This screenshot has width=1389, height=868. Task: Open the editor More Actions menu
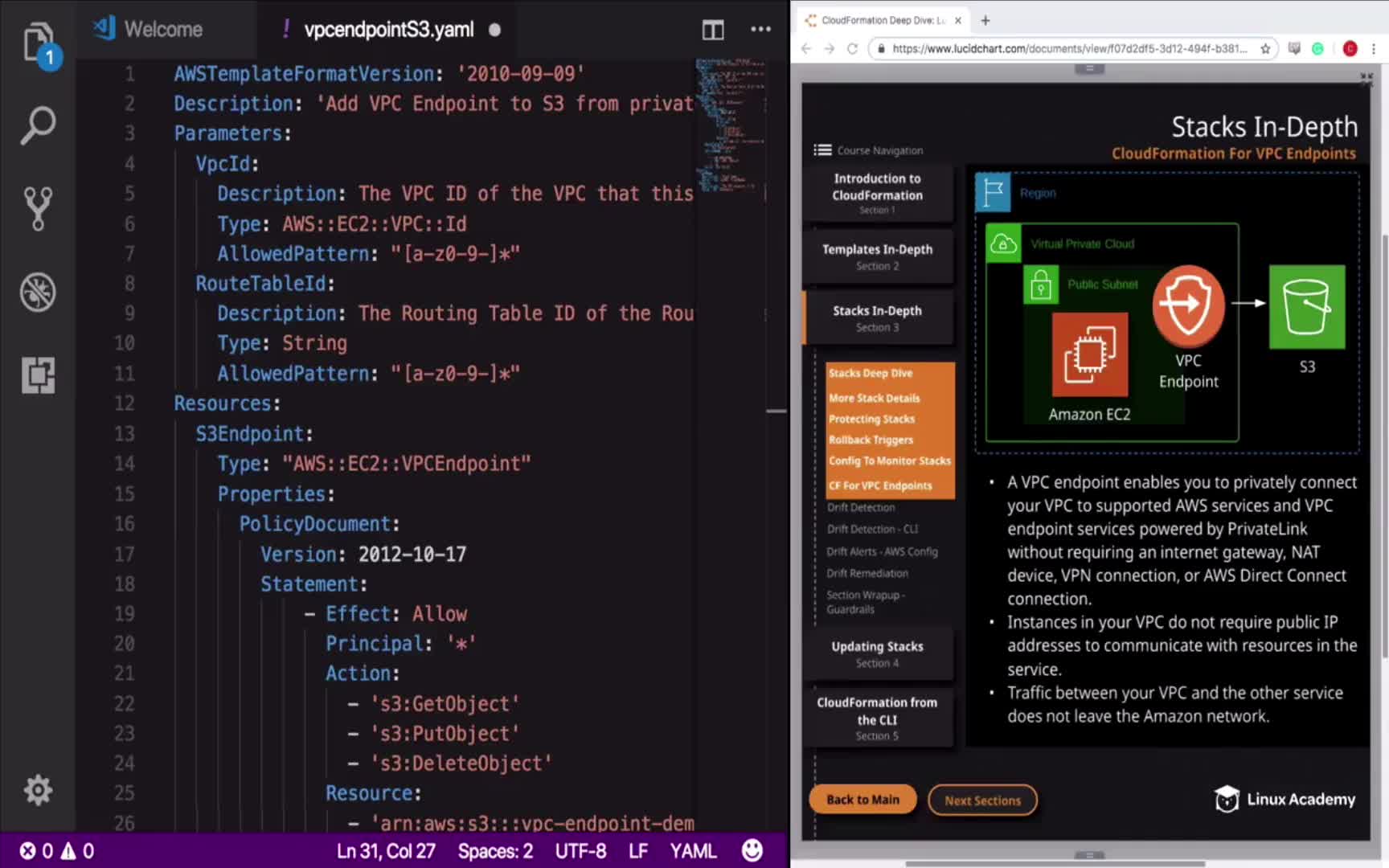(760, 30)
